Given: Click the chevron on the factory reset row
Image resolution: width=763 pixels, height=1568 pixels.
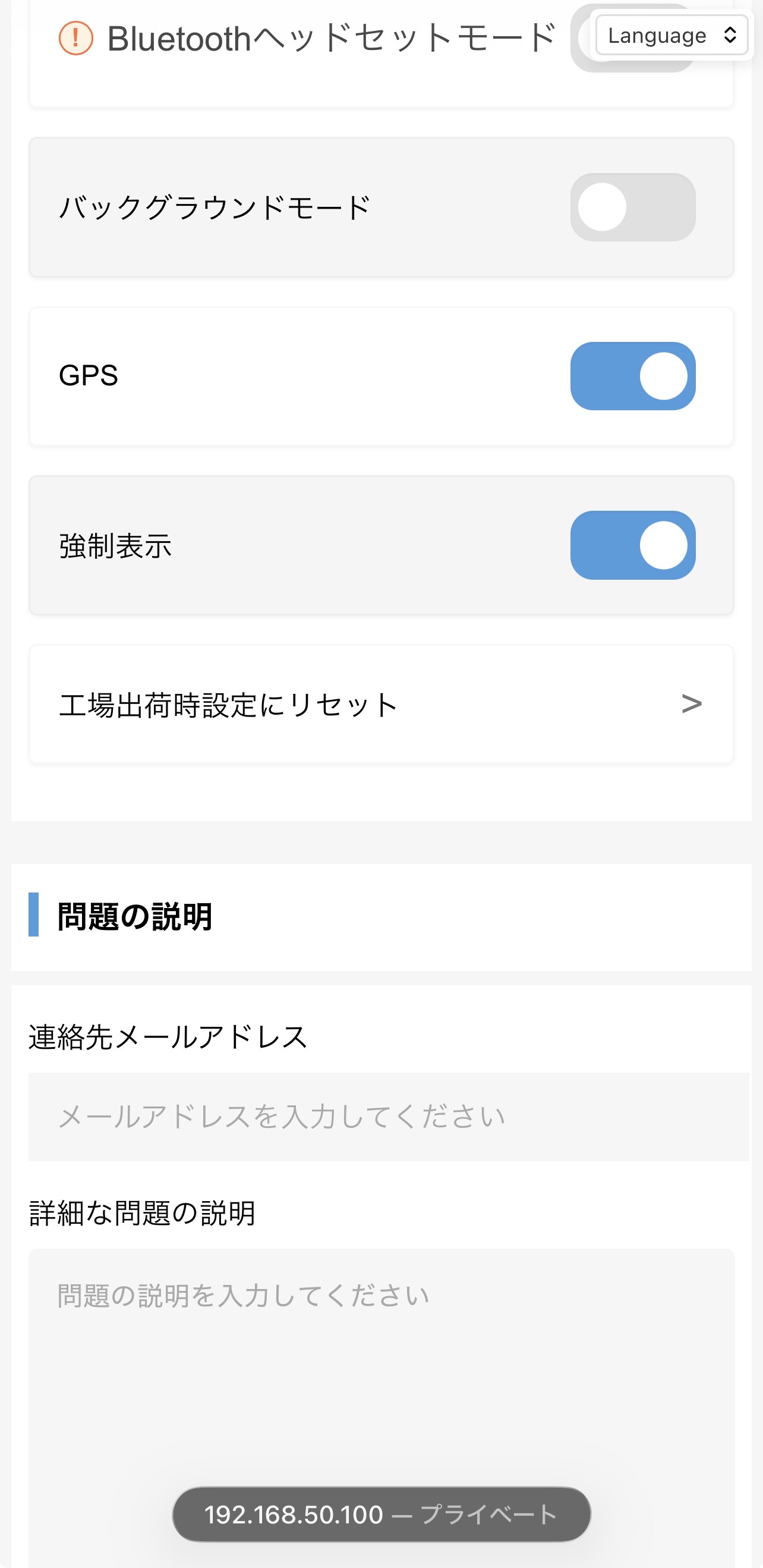Looking at the screenshot, I should [x=691, y=703].
